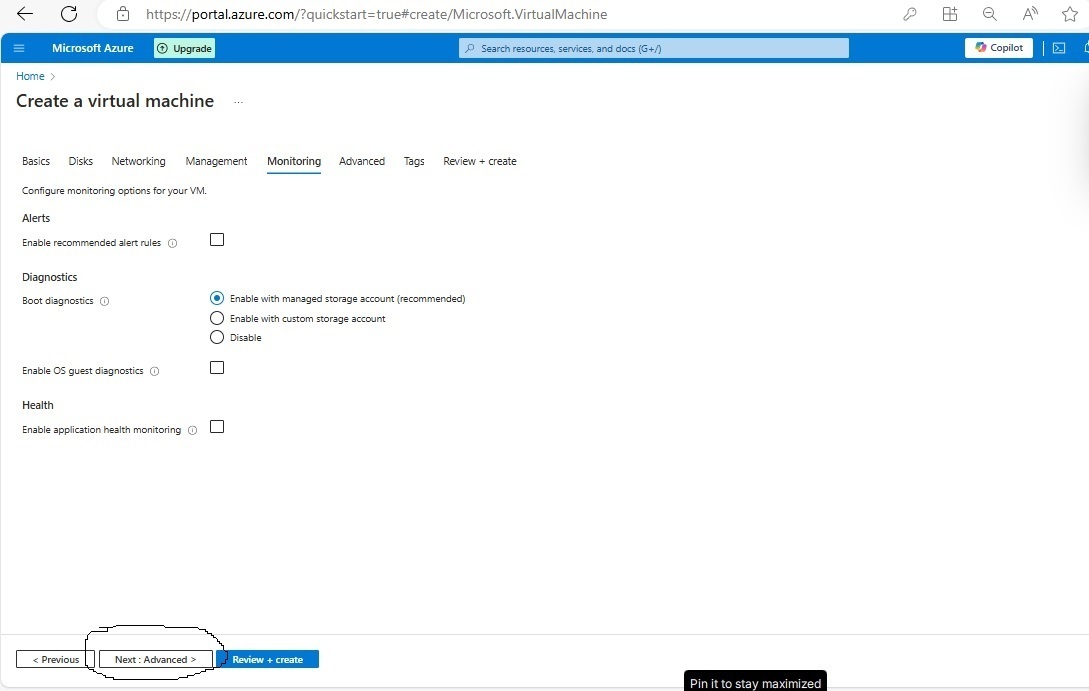1089x691 pixels.
Task: Select Disable boot diagnostics option
Action: click(x=217, y=337)
